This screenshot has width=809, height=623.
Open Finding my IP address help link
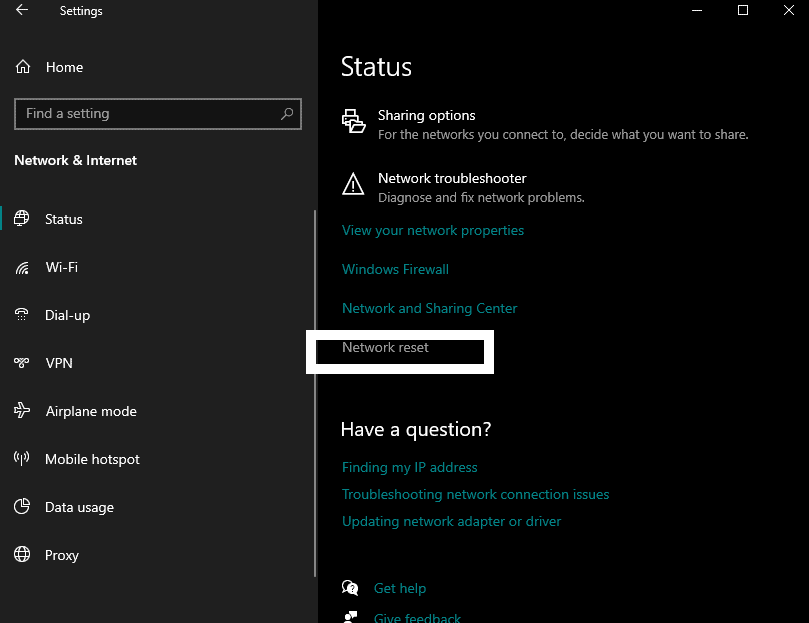[410, 467]
